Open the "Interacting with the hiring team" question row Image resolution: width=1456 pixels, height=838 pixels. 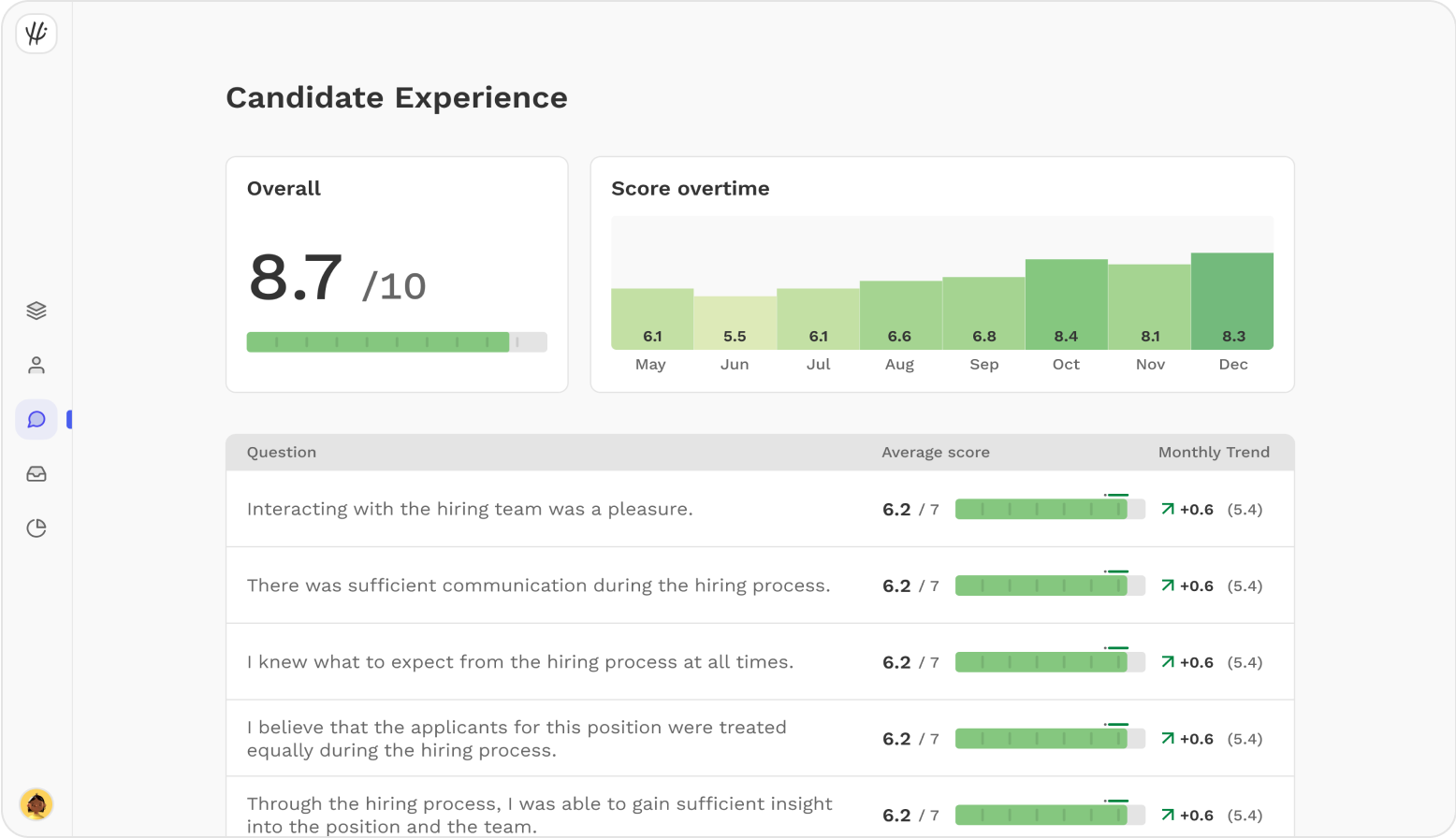click(x=470, y=510)
